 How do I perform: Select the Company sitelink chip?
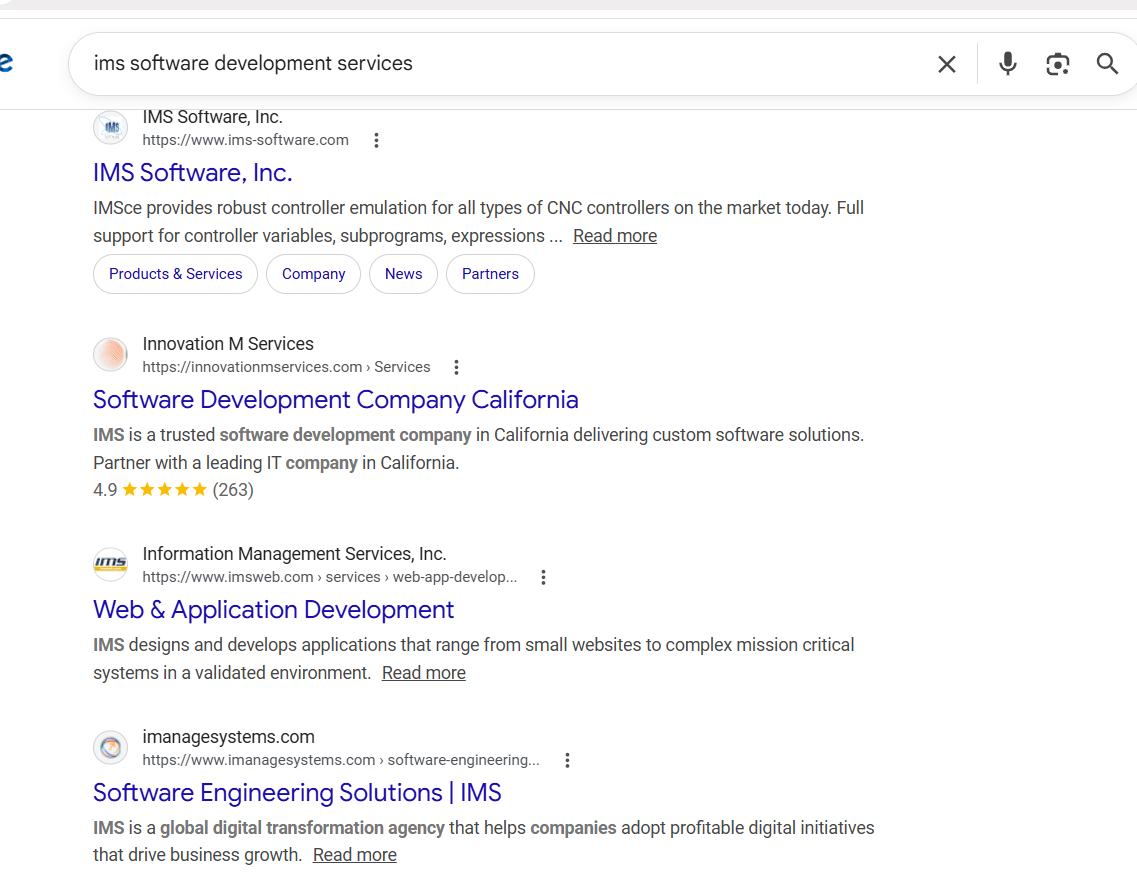coord(313,274)
